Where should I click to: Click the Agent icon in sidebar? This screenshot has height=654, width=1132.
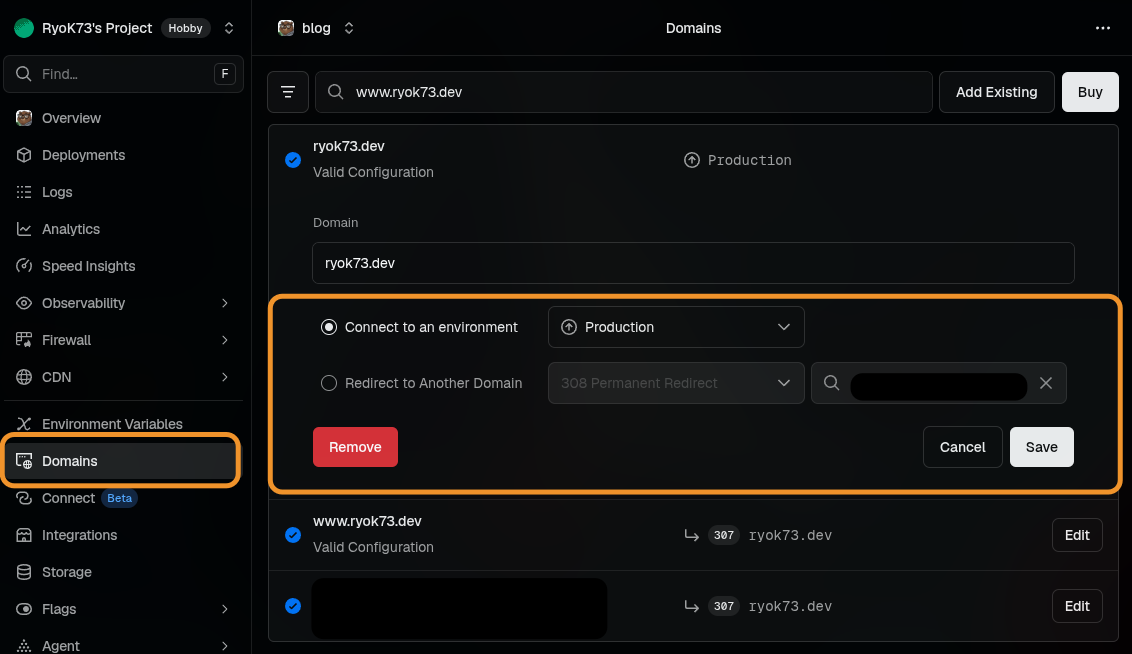pyautogui.click(x=24, y=645)
